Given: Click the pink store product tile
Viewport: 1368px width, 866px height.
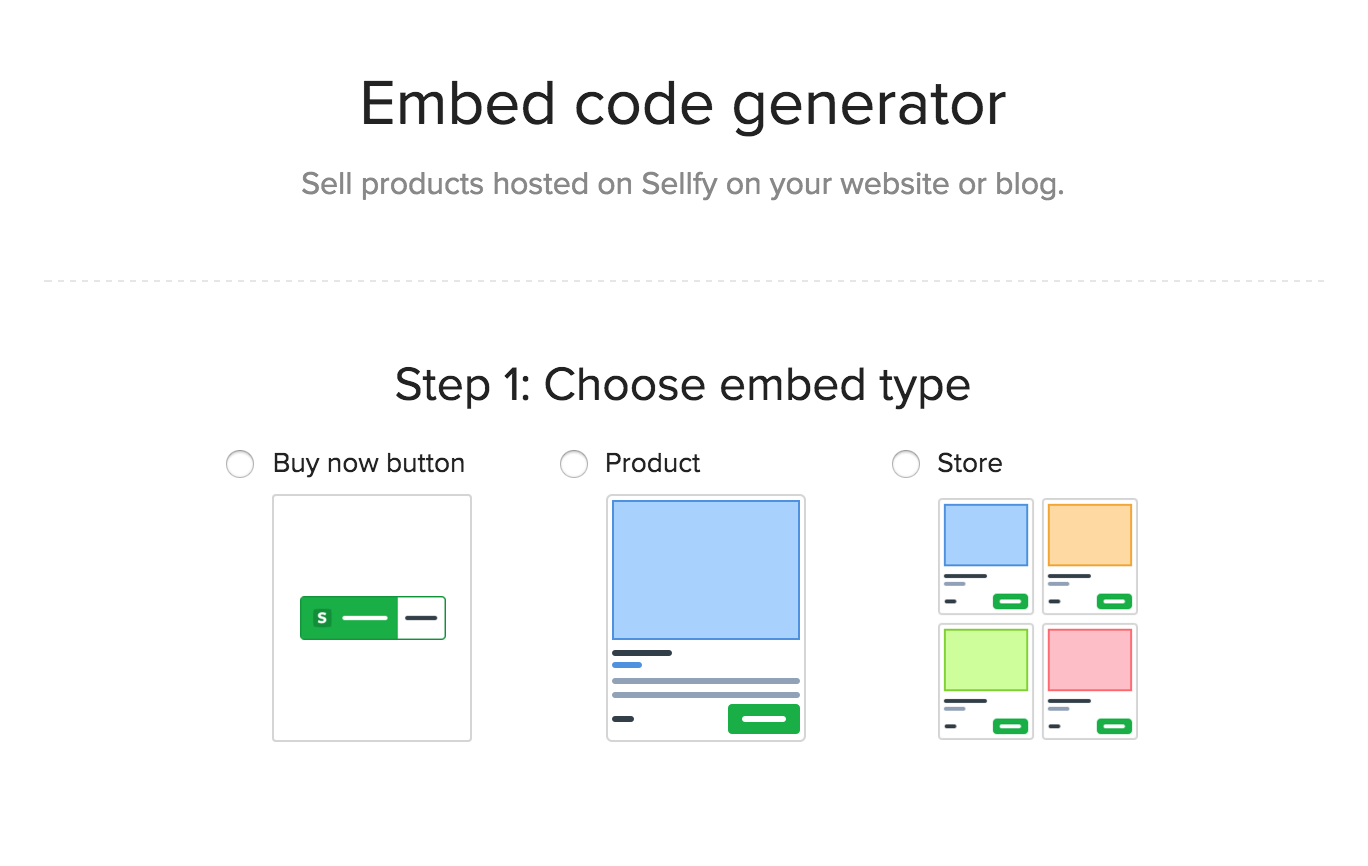Looking at the screenshot, I should click(x=1090, y=682).
